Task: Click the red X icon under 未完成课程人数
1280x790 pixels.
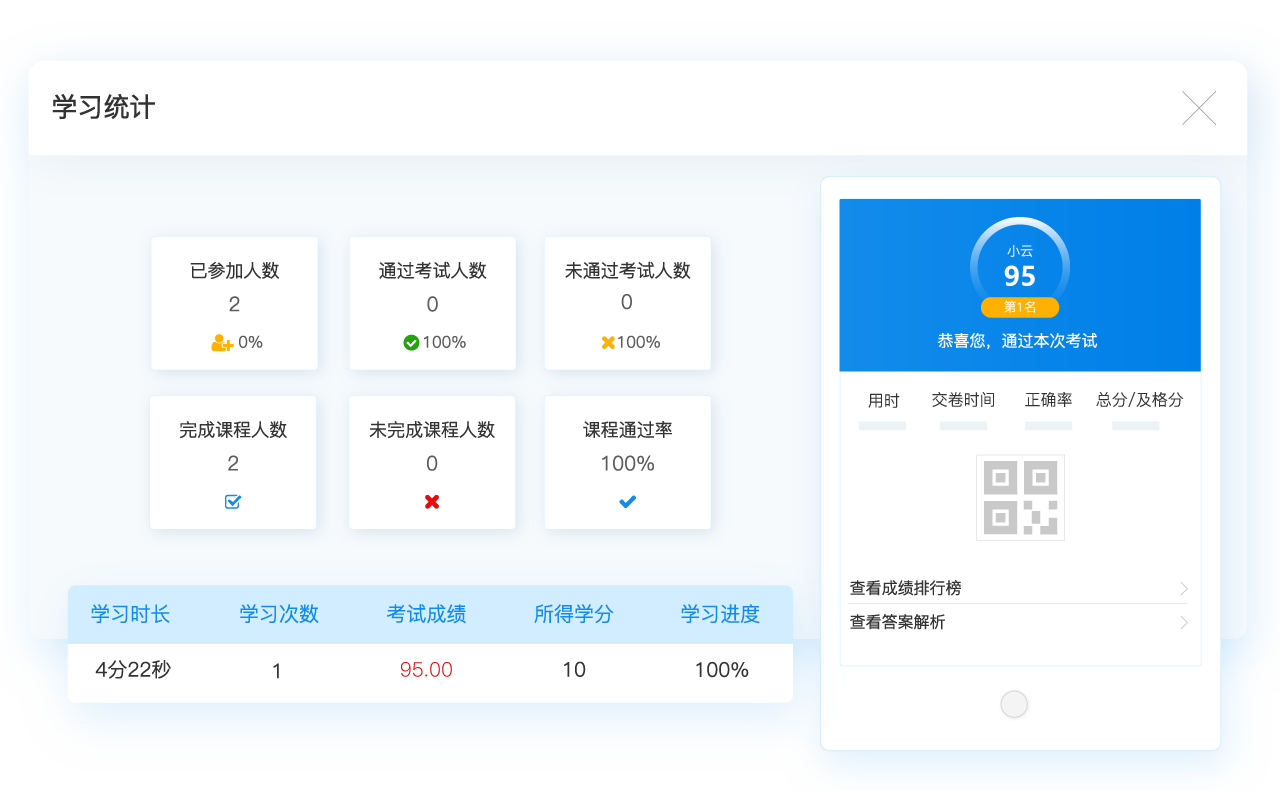Action: click(432, 502)
